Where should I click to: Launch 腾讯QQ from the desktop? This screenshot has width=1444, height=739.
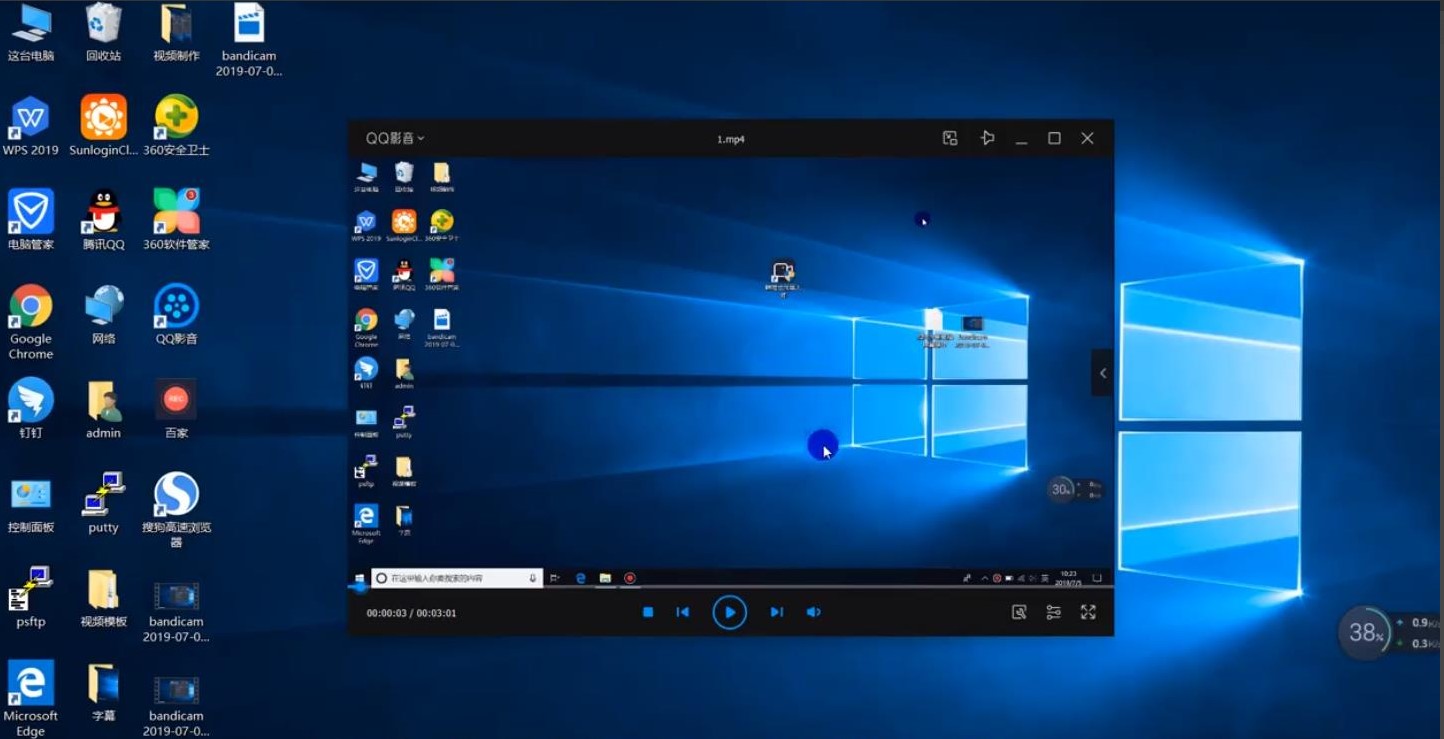click(x=104, y=220)
